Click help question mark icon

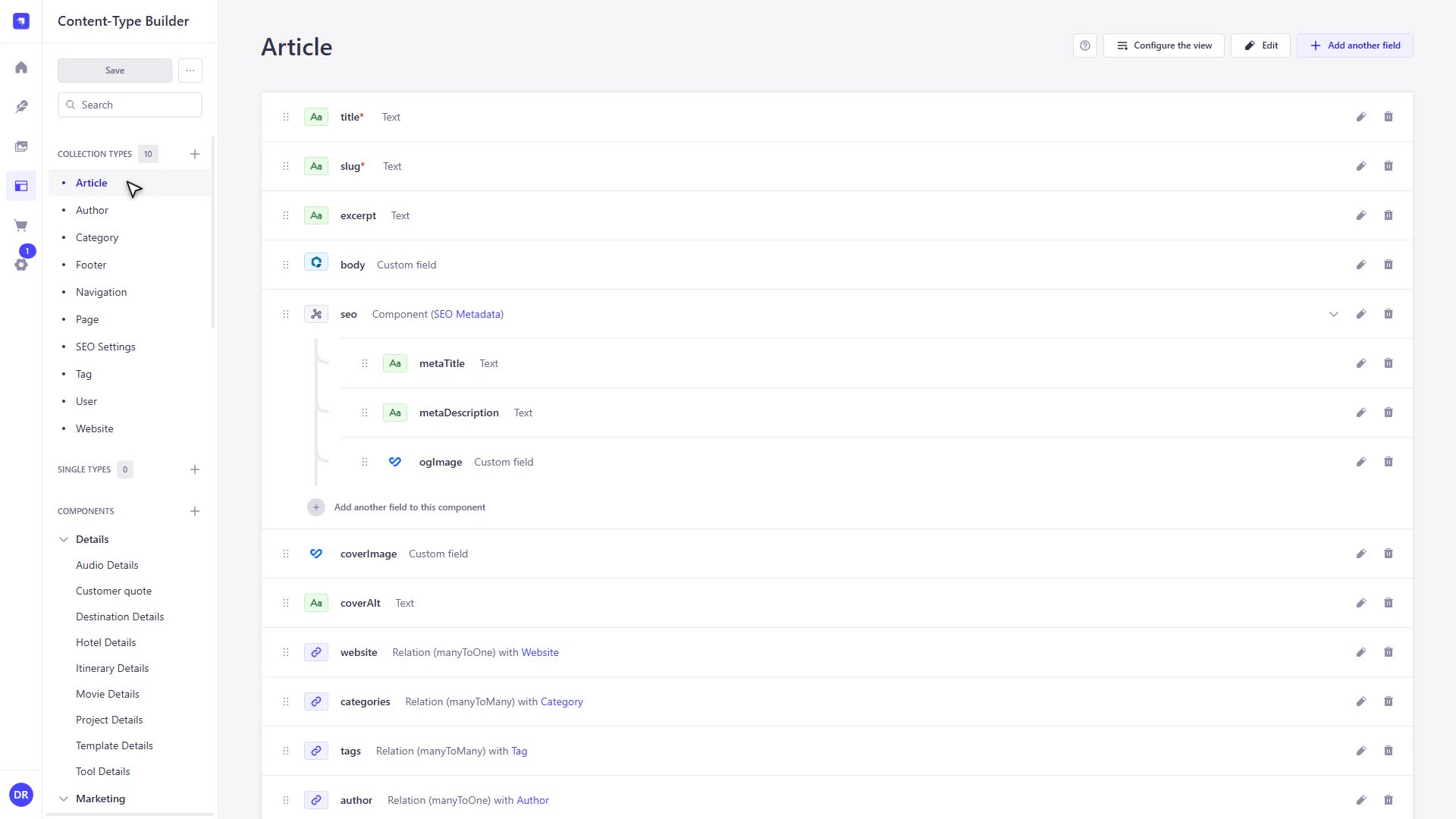point(1085,45)
